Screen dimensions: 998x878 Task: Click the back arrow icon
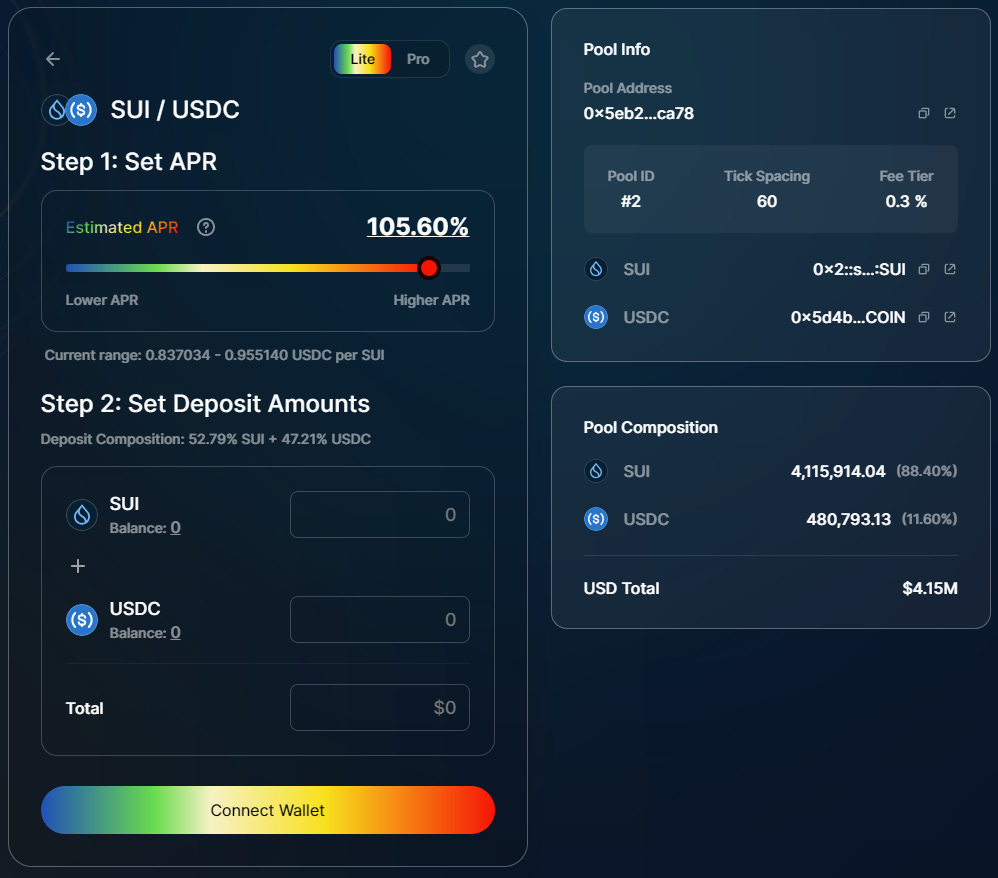click(x=53, y=59)
